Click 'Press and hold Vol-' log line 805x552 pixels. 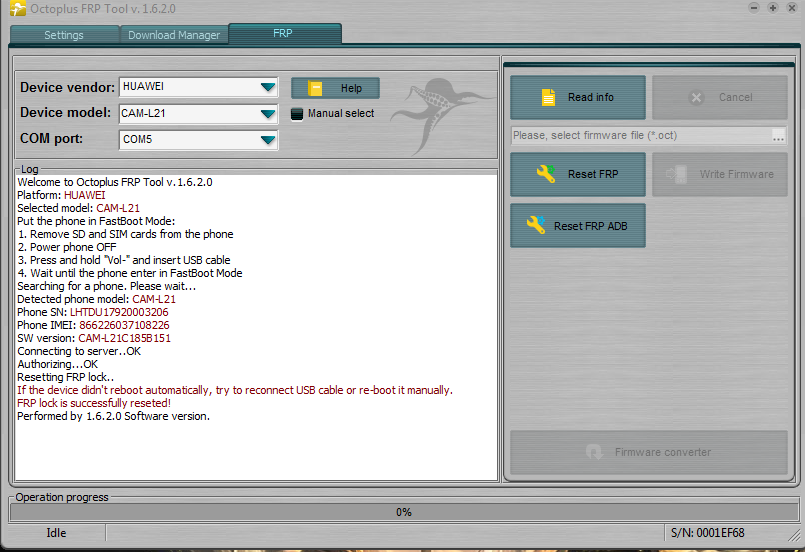124,260
